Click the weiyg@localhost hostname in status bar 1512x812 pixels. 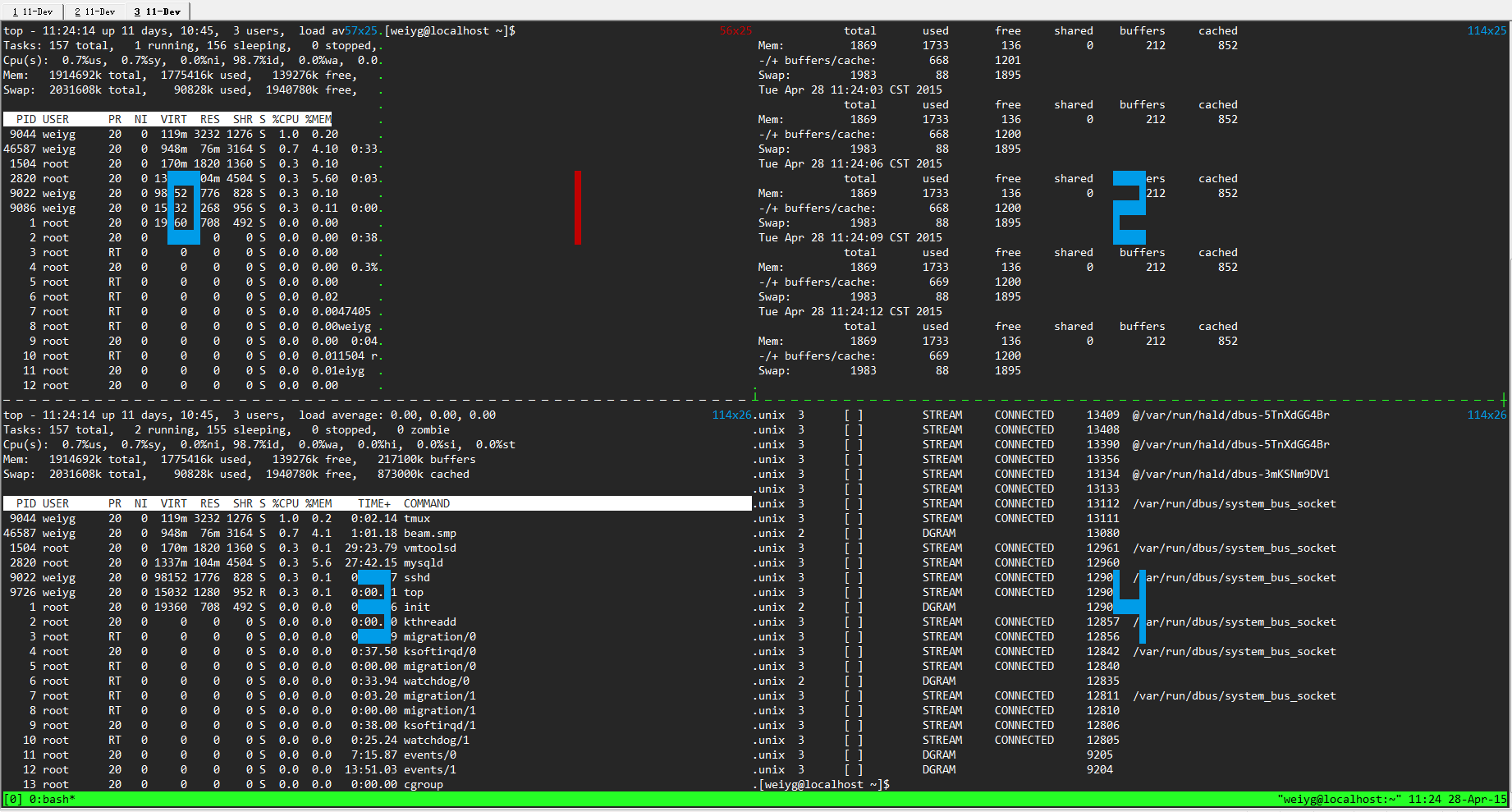[1338, 799]
